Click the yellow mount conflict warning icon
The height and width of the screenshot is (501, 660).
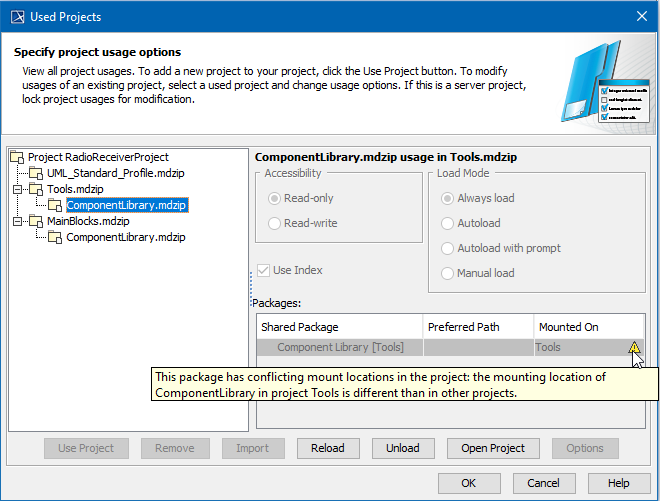(634, 348)
